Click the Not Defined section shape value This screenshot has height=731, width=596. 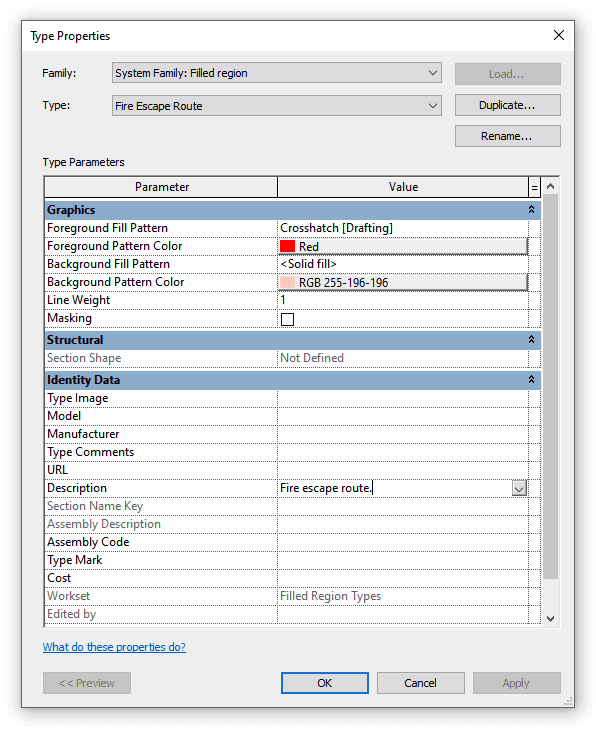click(312, 358)
